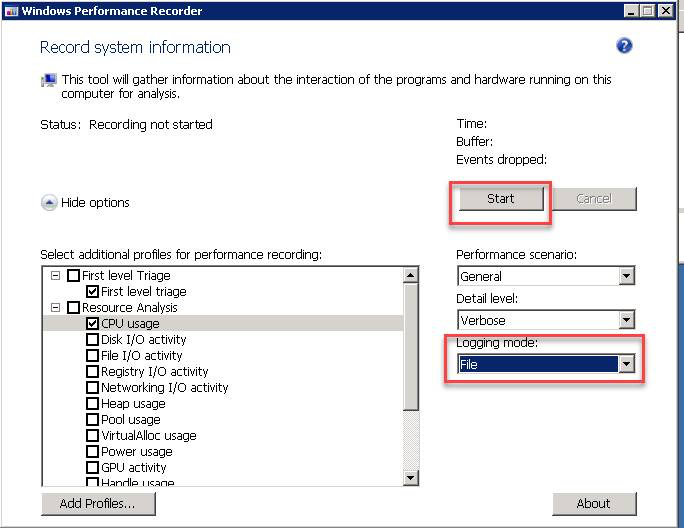Viewport: 684px width, 528px height.
Task: Collapse the First level Triage tree node
Action: tap(55, 275)
